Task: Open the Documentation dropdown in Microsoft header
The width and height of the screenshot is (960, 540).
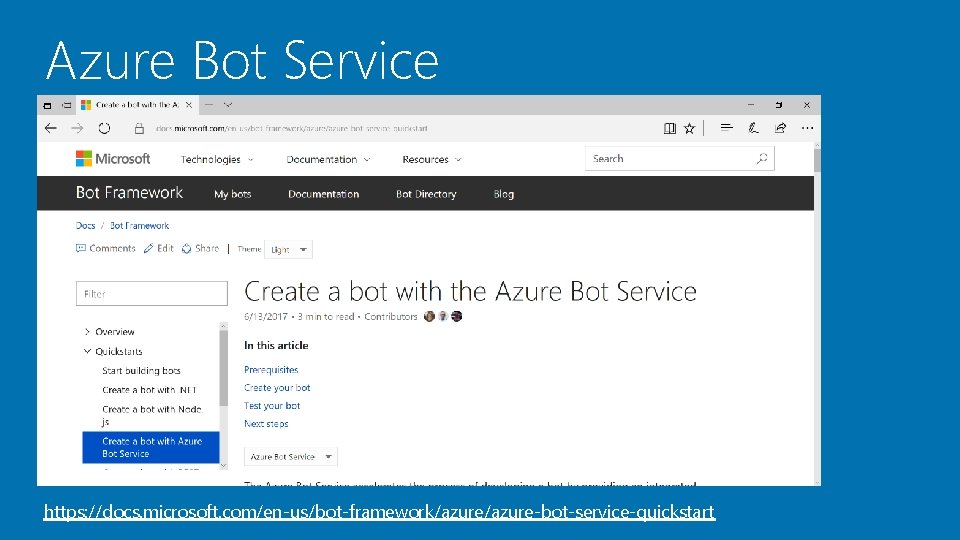Action: point(328,159)
